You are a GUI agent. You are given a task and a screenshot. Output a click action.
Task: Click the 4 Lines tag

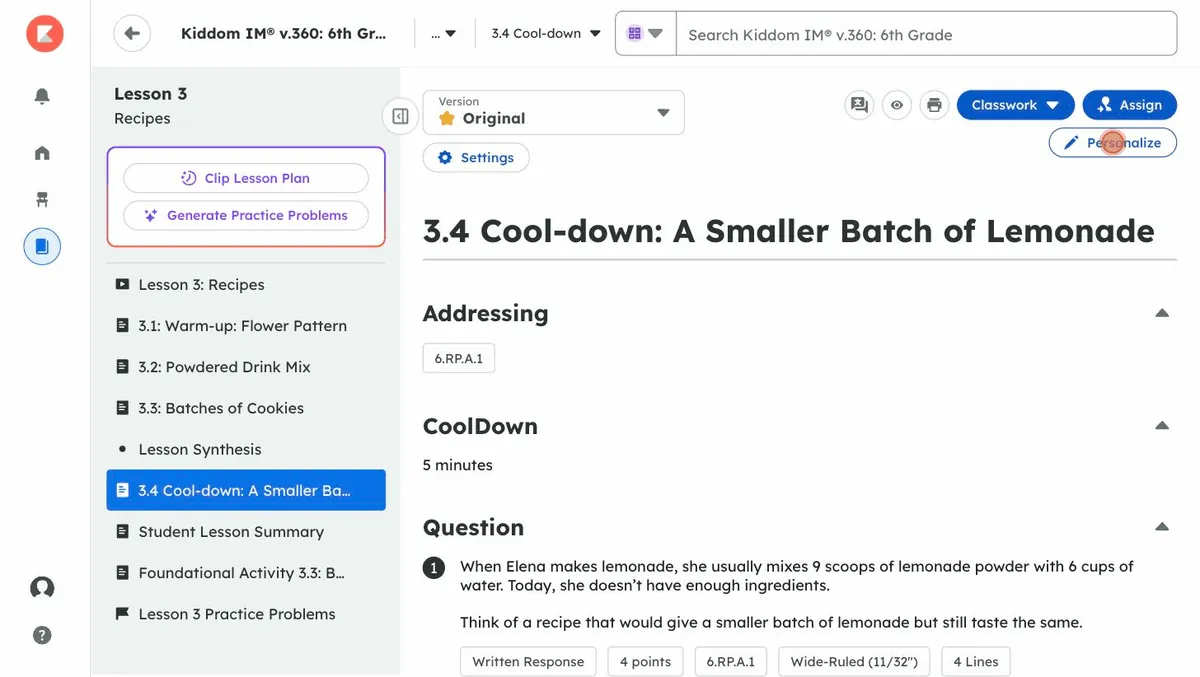coord(975,661)
